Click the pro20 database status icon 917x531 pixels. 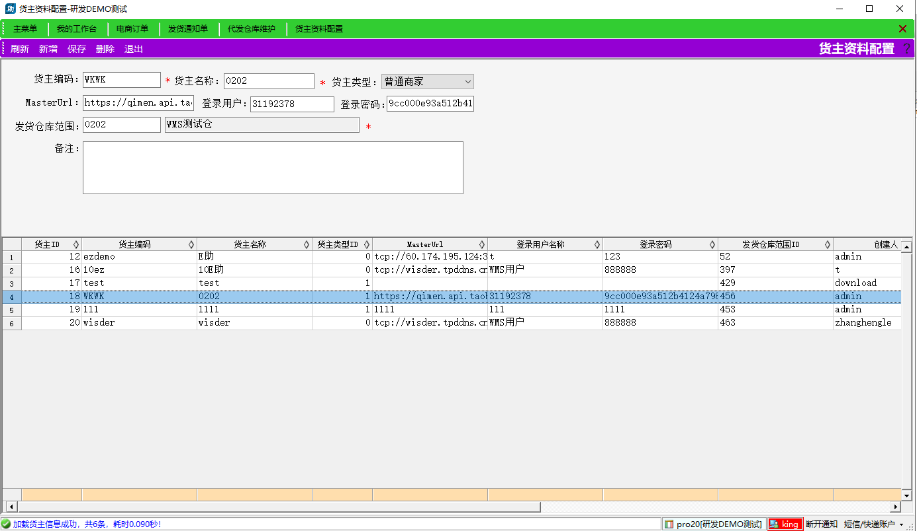(x=669, y=524)
